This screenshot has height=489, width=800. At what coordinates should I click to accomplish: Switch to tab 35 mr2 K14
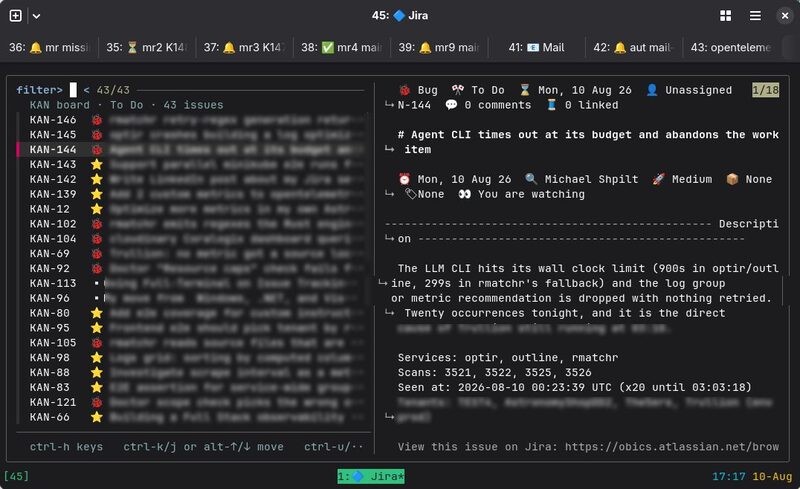point(146,47)
